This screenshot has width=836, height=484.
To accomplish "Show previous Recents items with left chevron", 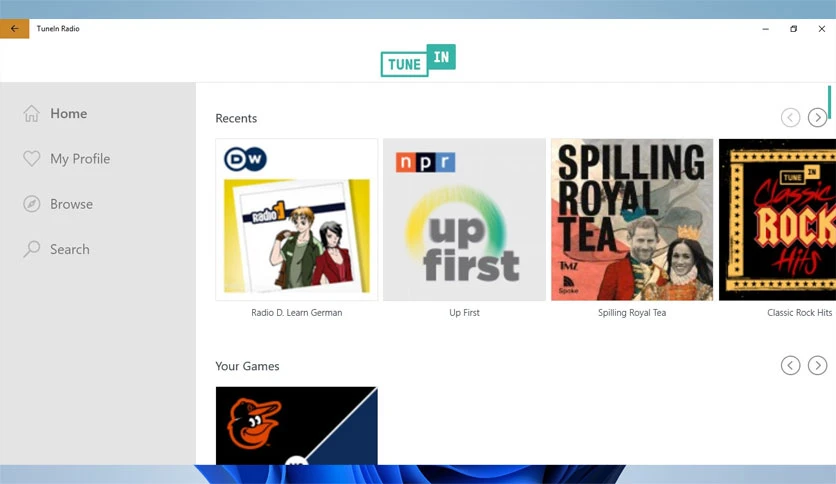I will point(790,117).
